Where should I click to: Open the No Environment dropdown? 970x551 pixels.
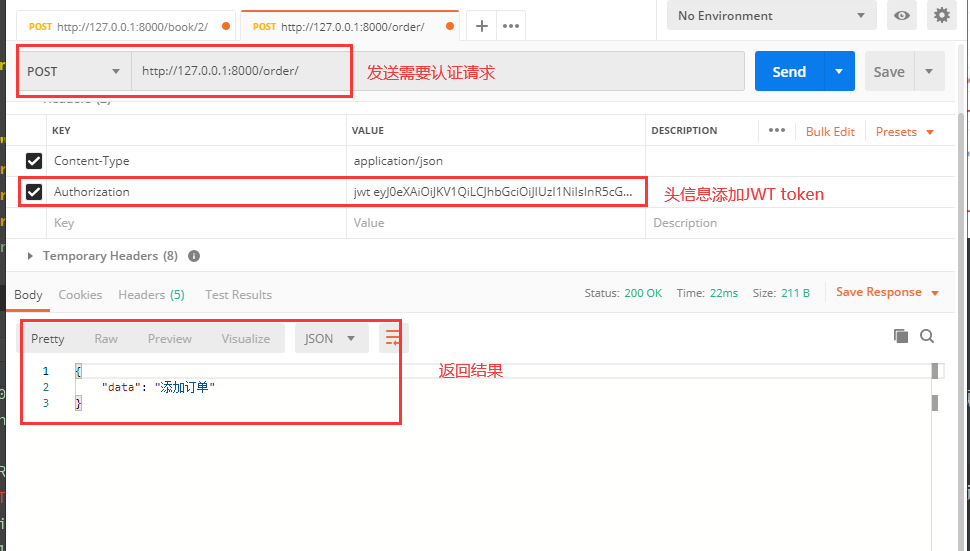point(771,15)
